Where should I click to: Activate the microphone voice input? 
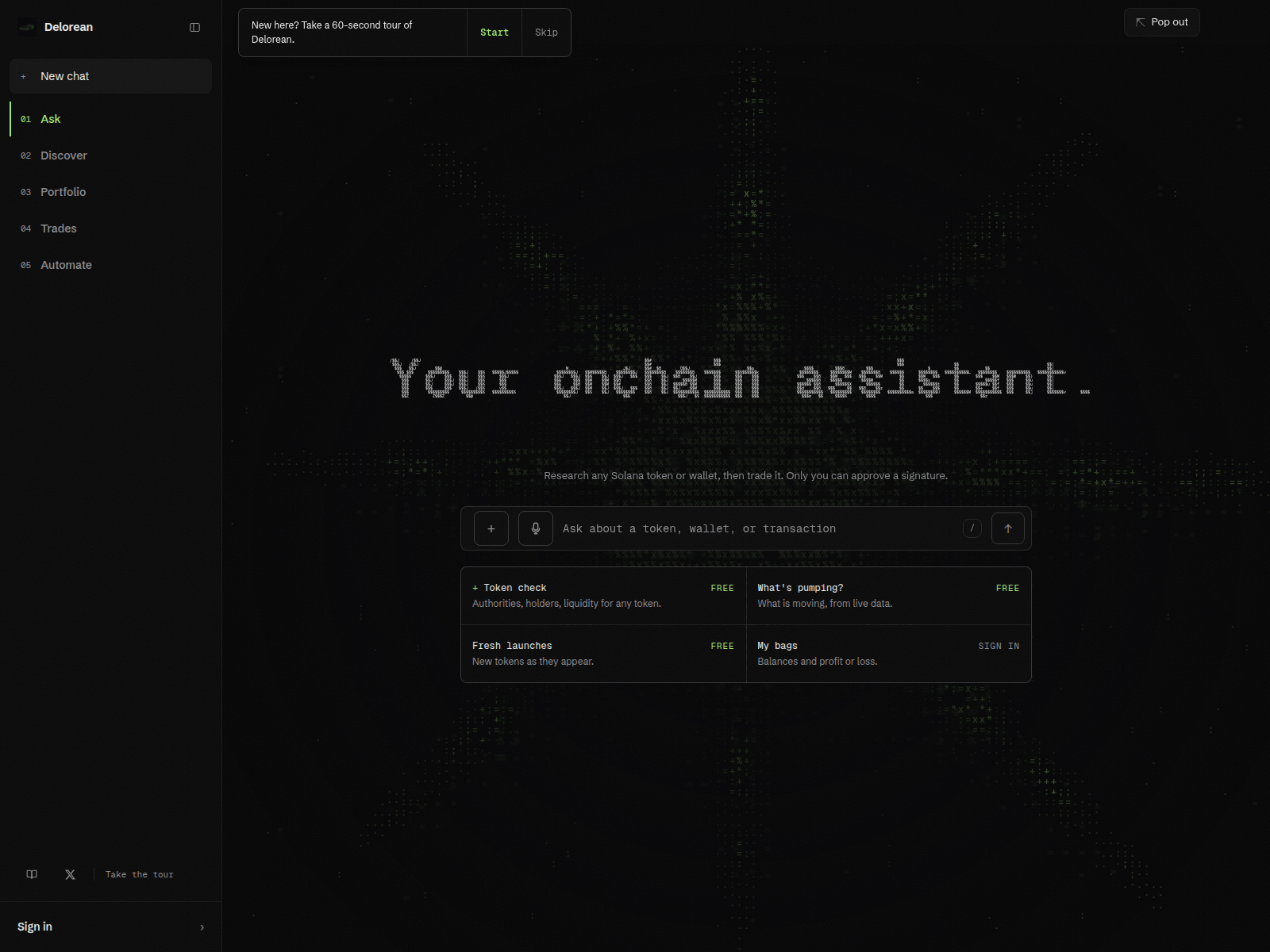[536, 528]
